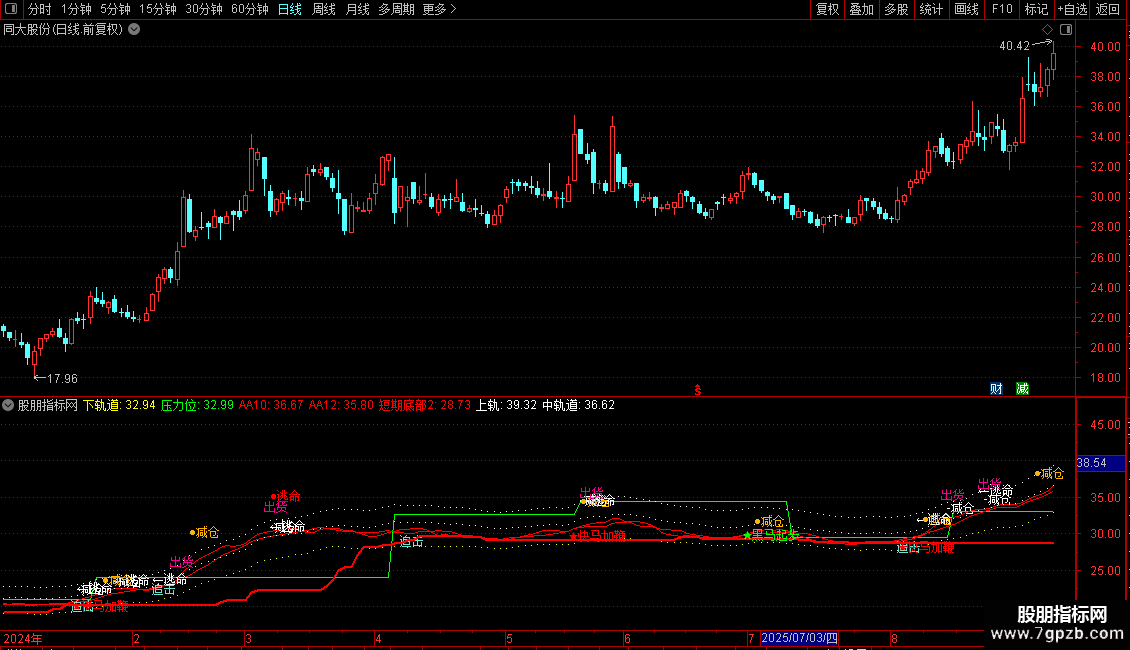Viewport: 1130px width, 650px height.
Task: Click the 2025/07/03/四 date marker
Action: tap(799, 638)
